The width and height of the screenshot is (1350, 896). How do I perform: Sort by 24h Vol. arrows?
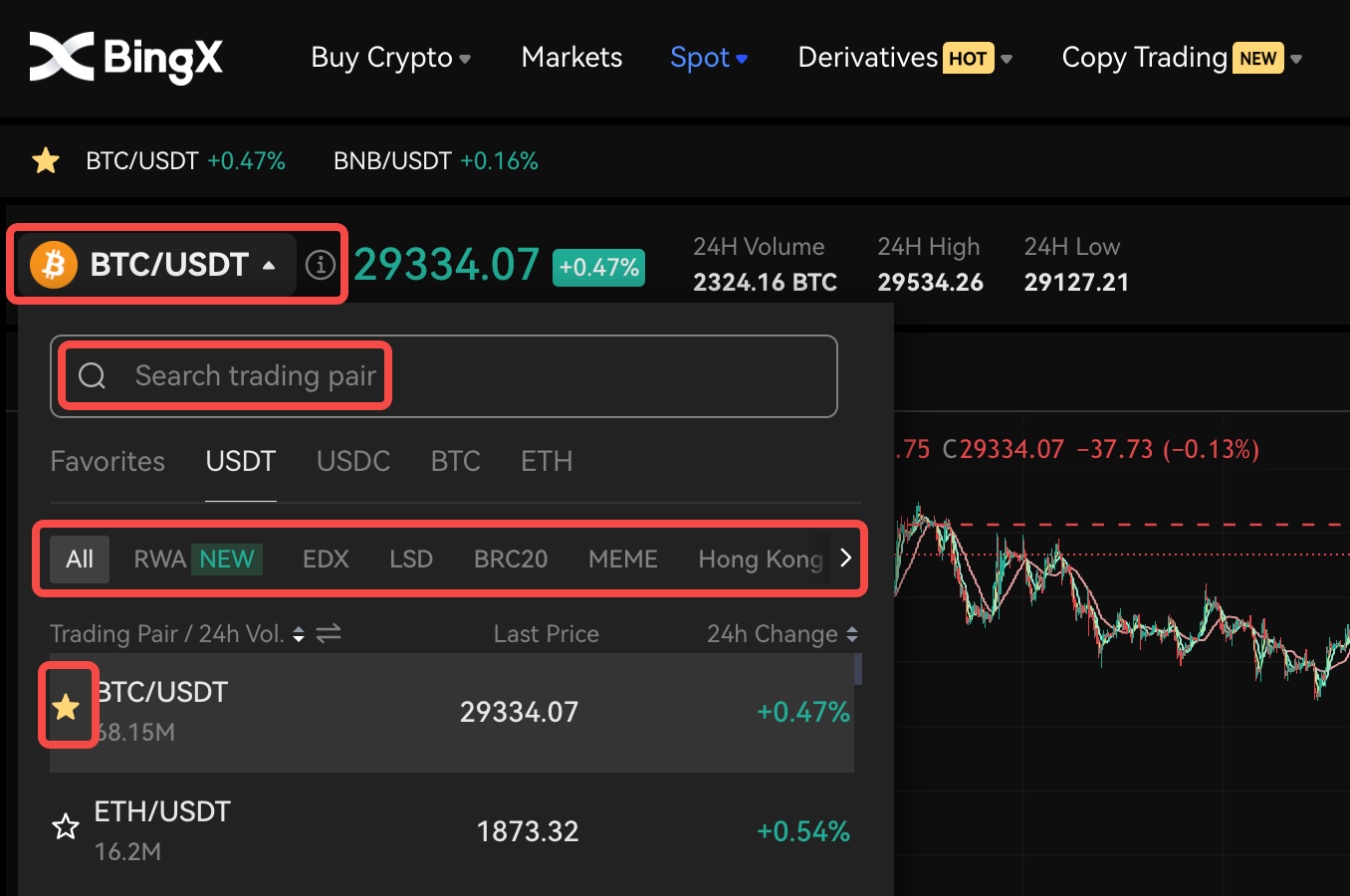(299, 634)
